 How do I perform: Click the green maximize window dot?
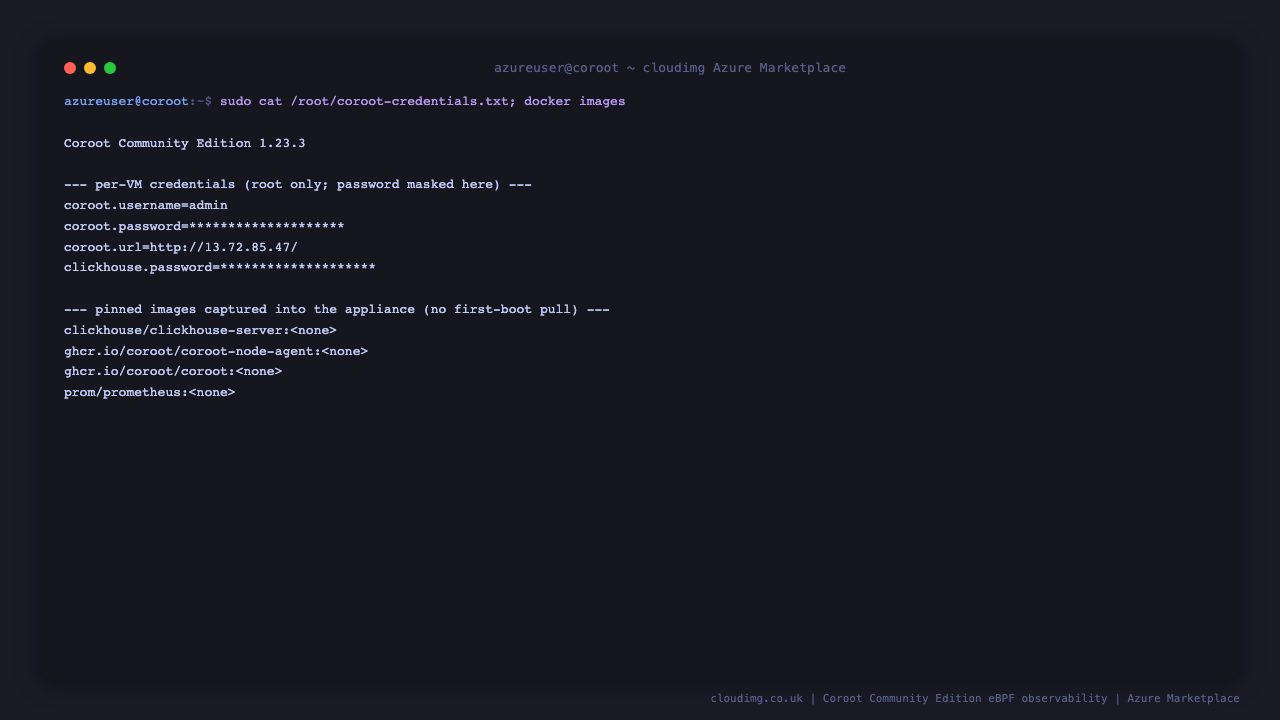pos(110,68)
